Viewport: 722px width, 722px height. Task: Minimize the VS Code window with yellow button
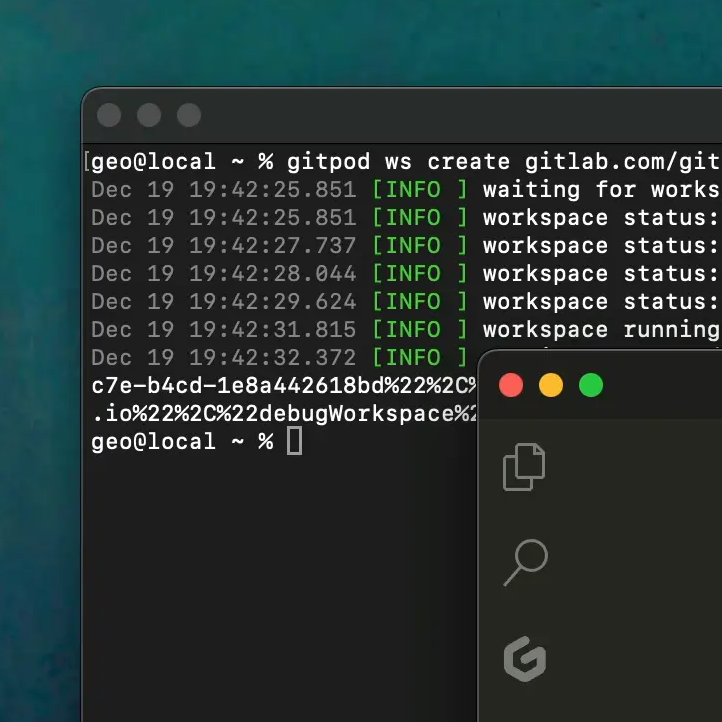pos(551,385)
